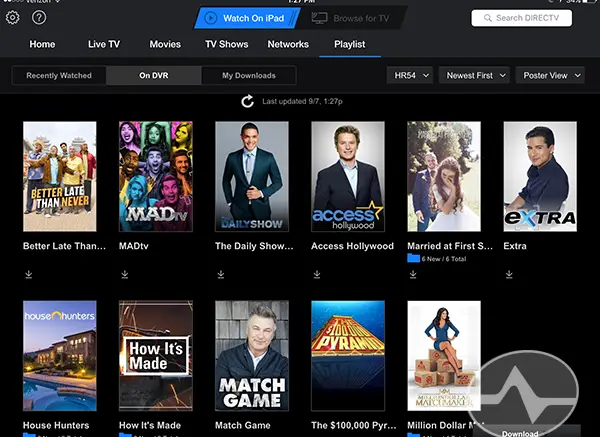Image resolution: width=600 pixels, height=437 pixels.
Task: Open the How It's Made poster
Action: click(x=156, y=355)
